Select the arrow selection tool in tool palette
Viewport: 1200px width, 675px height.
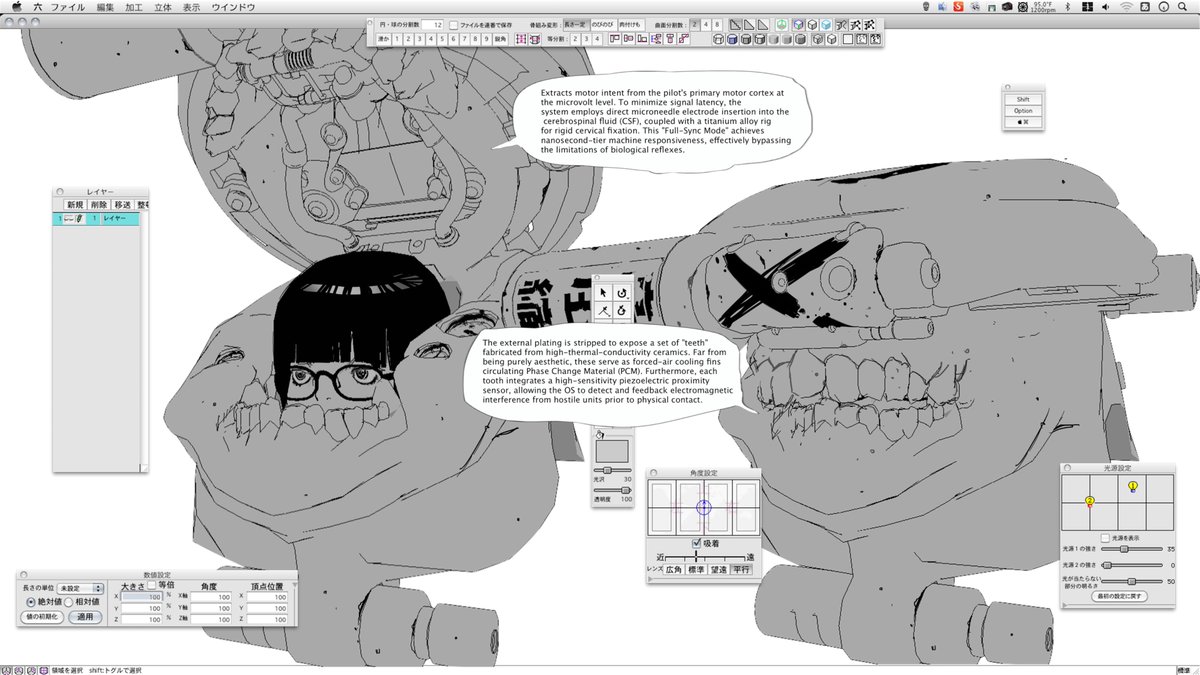(603, 293)
